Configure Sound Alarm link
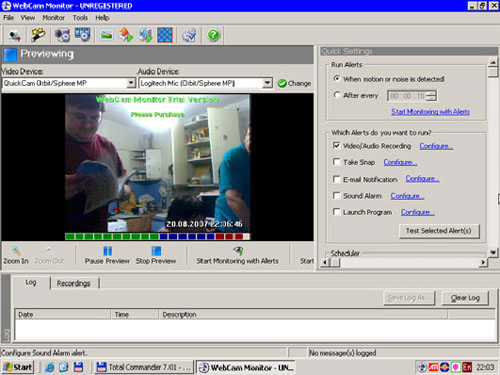 [x=407, y=196]
